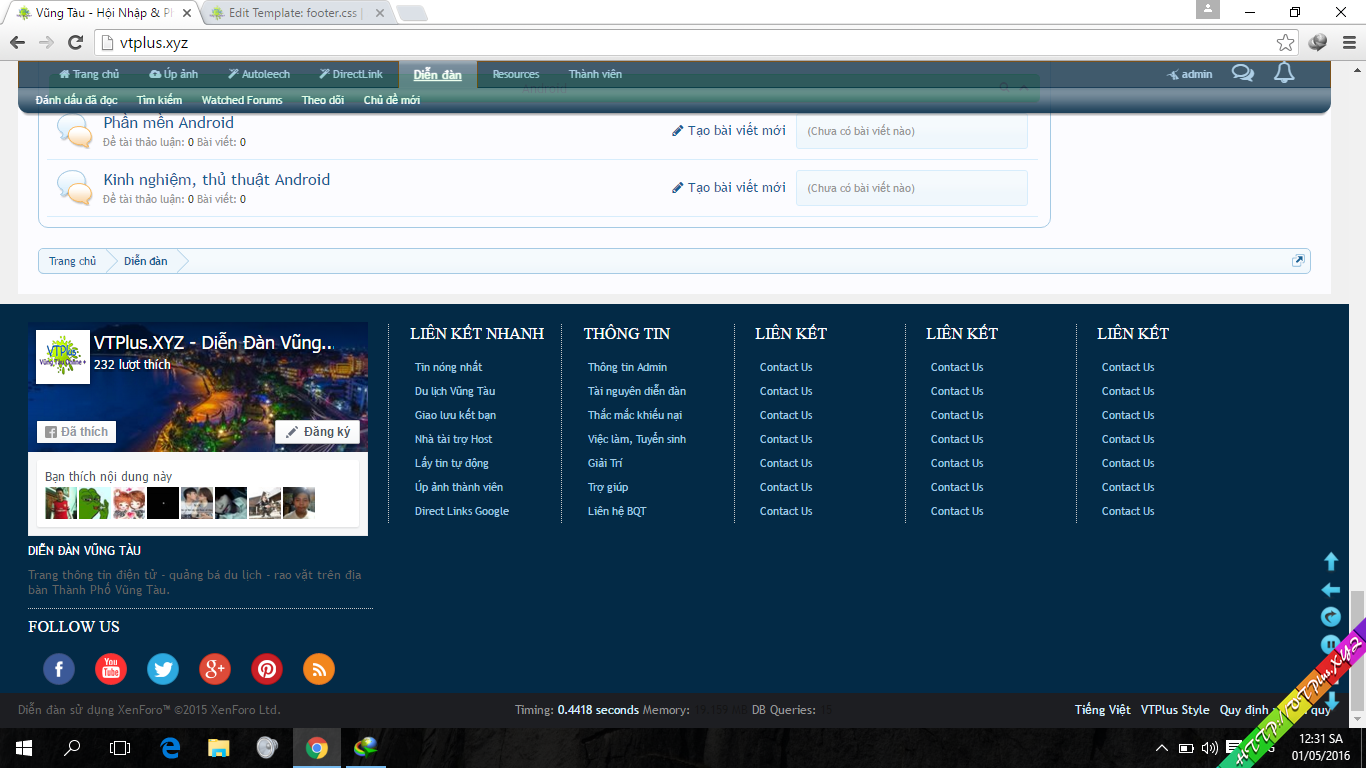Bookmark this page with the star icon
The image size is (1366, 768).
tap(1285, 43)
